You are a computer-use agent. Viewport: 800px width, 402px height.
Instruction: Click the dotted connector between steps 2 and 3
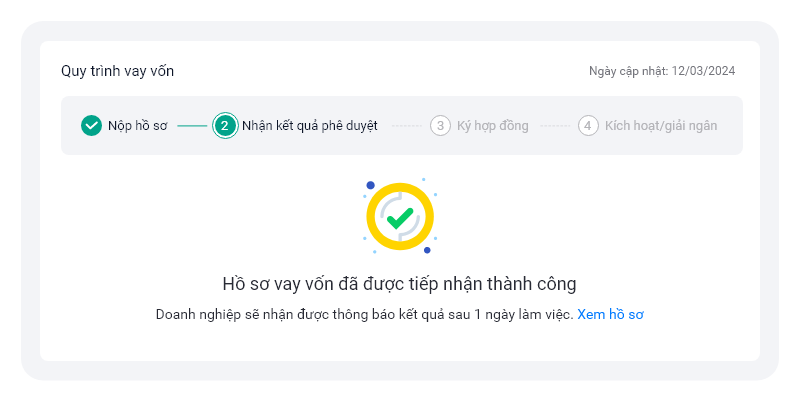click(406, 126)
